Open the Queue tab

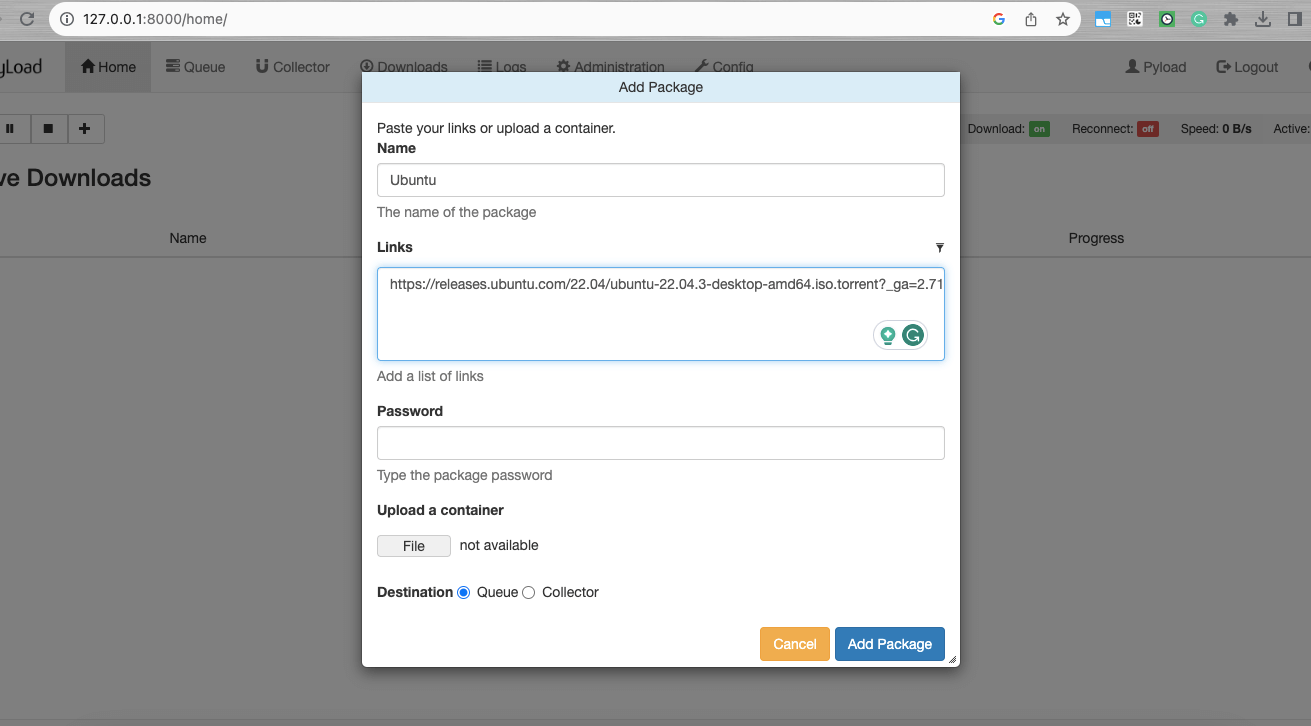[x=195, y=67]
